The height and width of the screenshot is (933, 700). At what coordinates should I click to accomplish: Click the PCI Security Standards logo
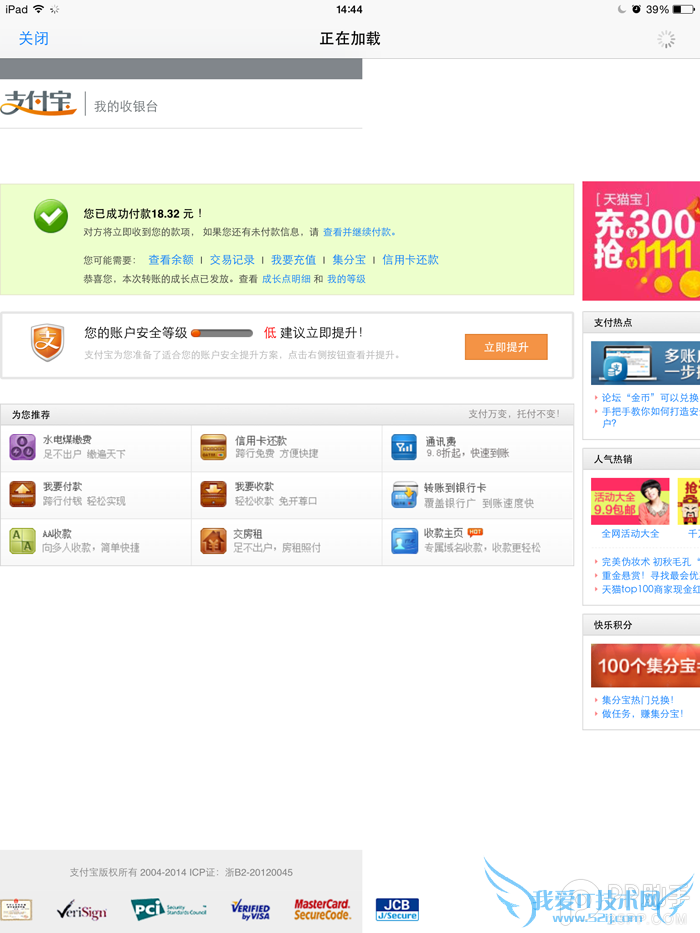tap(169, 909)
